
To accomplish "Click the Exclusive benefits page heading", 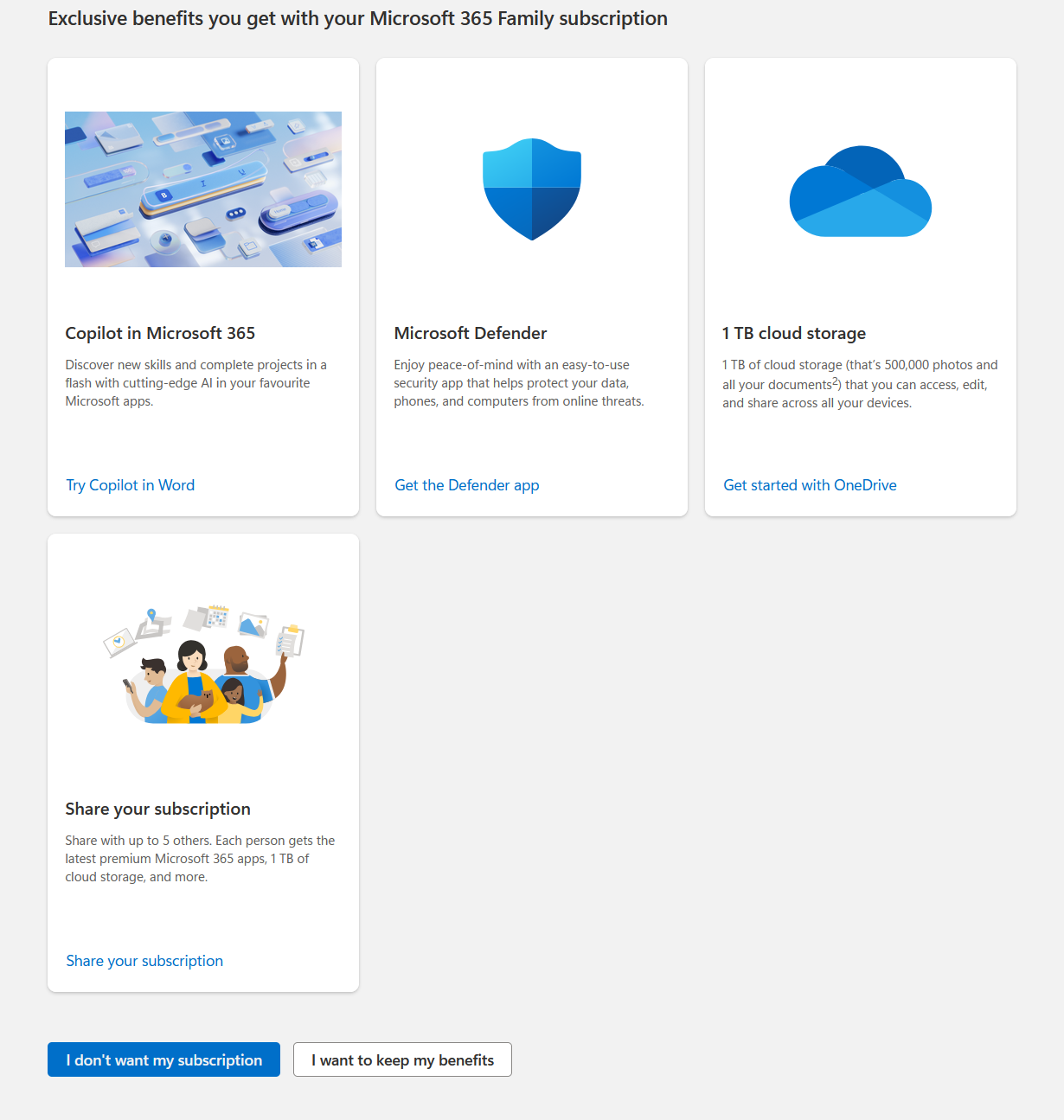I will 358,19.
